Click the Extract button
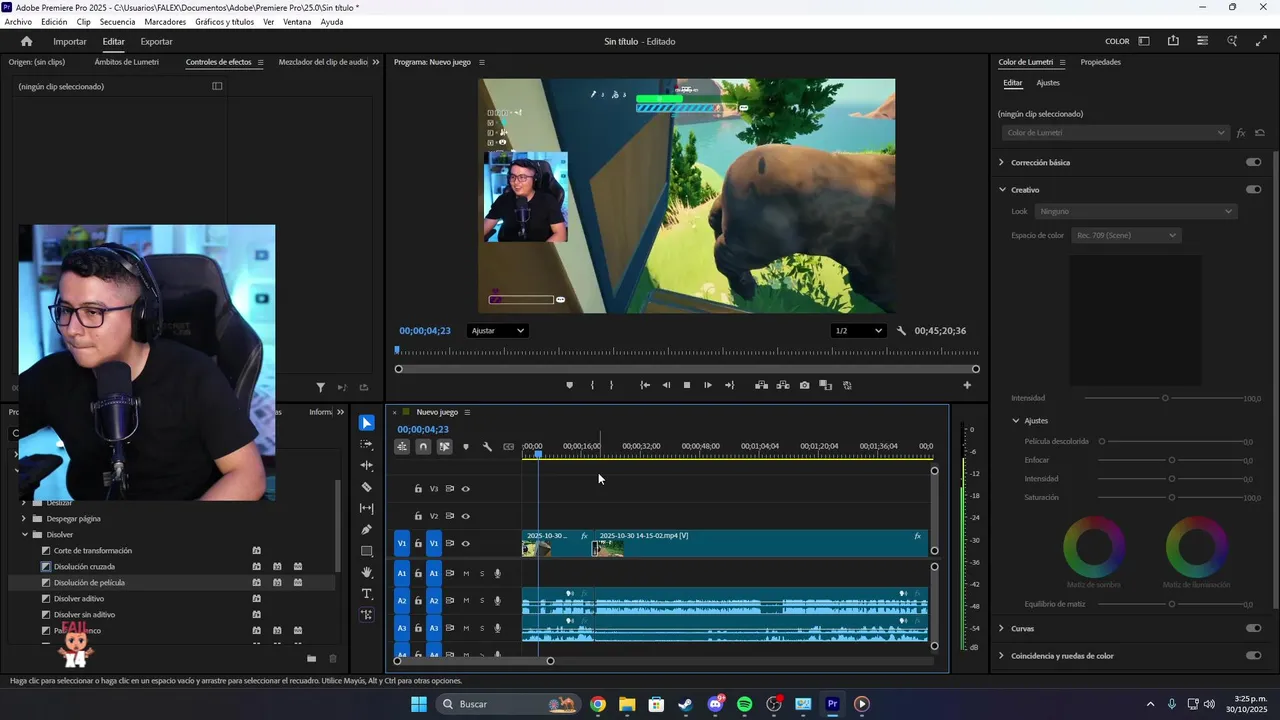This screenshot has height=720, width=1280. click(x=782, y=385)
